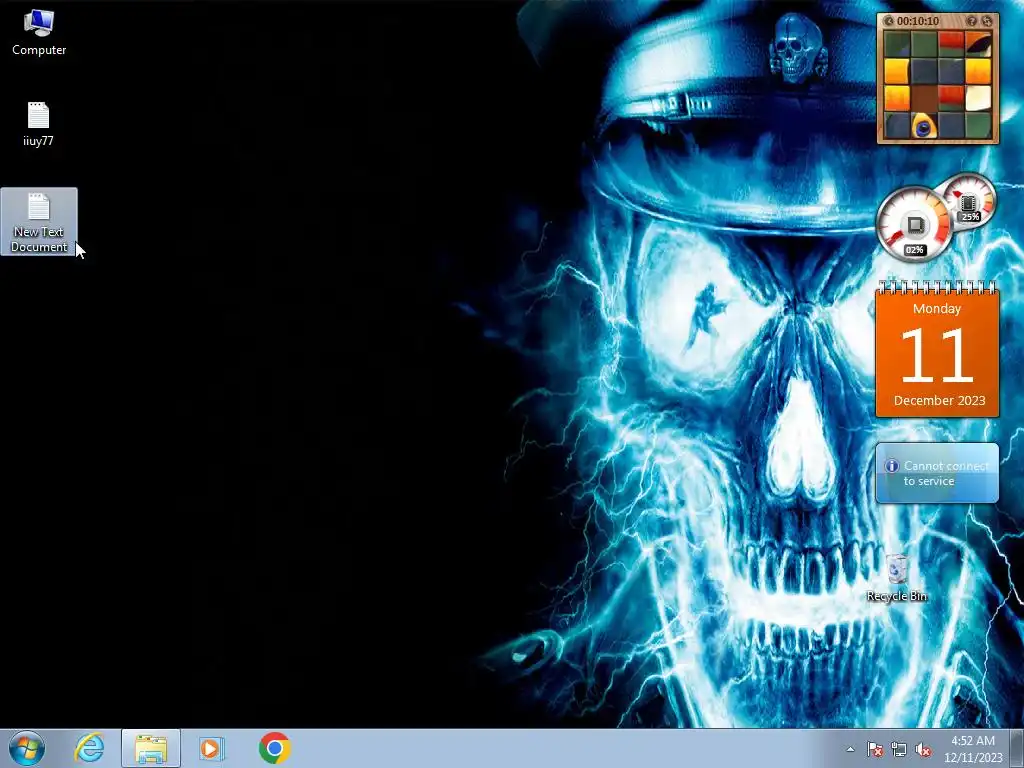Open the taskbar clock showing 4:52 AM
Image resolution: width=1024 pixels, height=768 pixels.
click(973, 749)
